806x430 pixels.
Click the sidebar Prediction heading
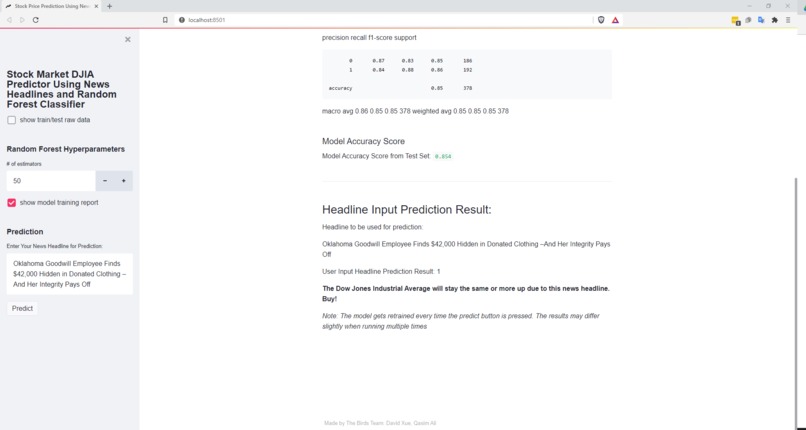pyautogui.click(x=25, y=232)
